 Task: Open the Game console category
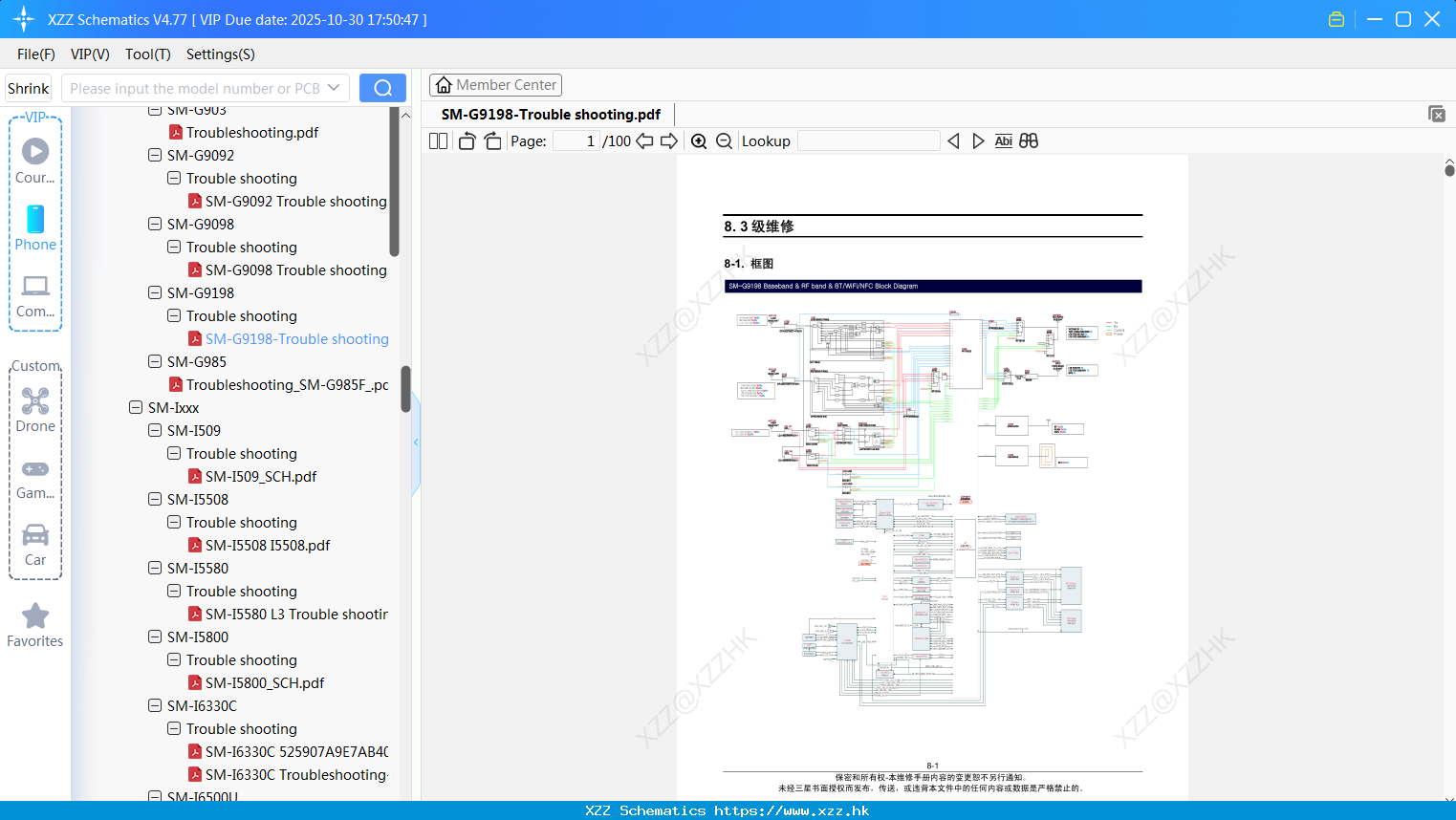click(35, 478)
